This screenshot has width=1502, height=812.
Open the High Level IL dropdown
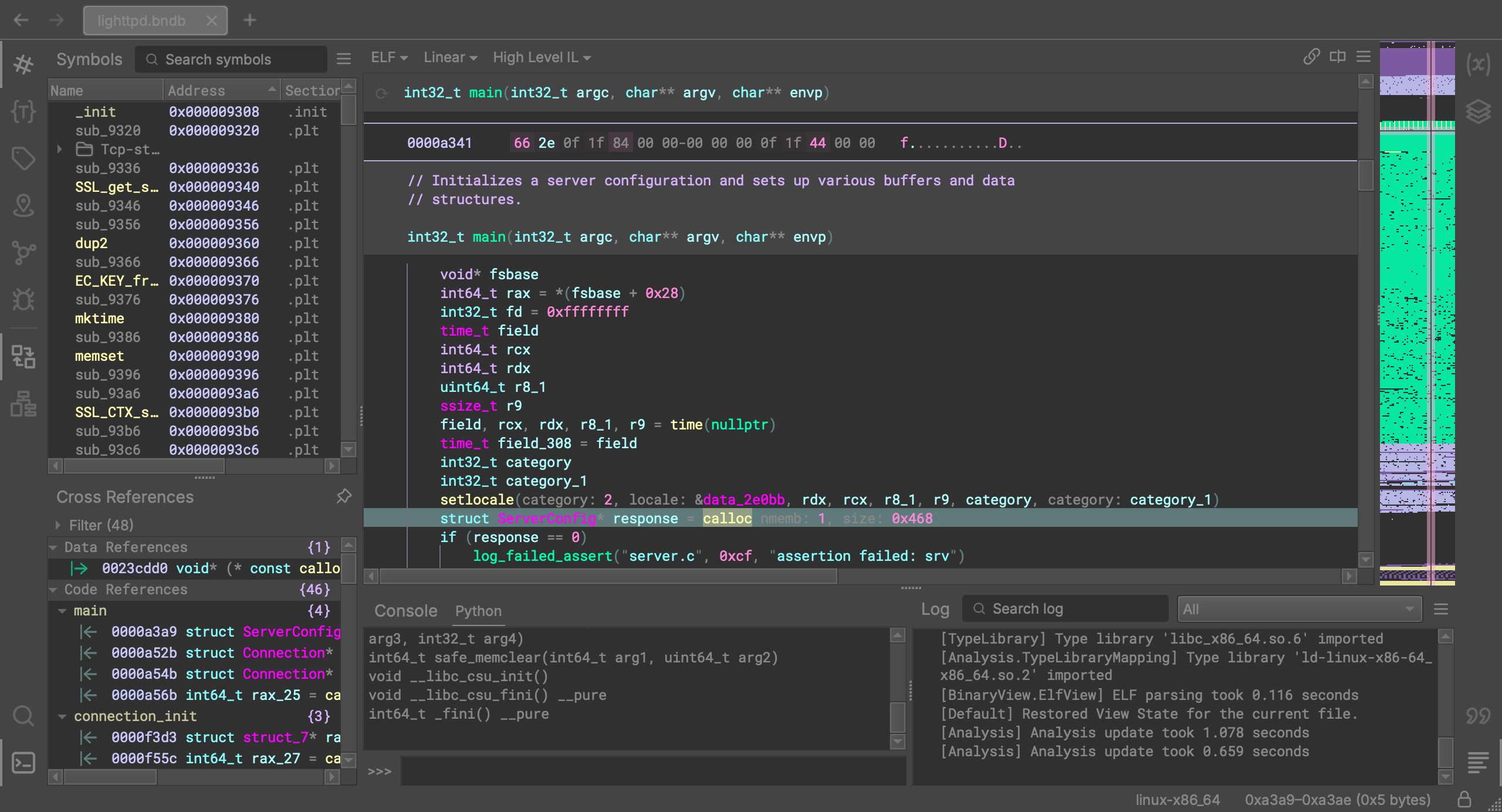[541, 57]
